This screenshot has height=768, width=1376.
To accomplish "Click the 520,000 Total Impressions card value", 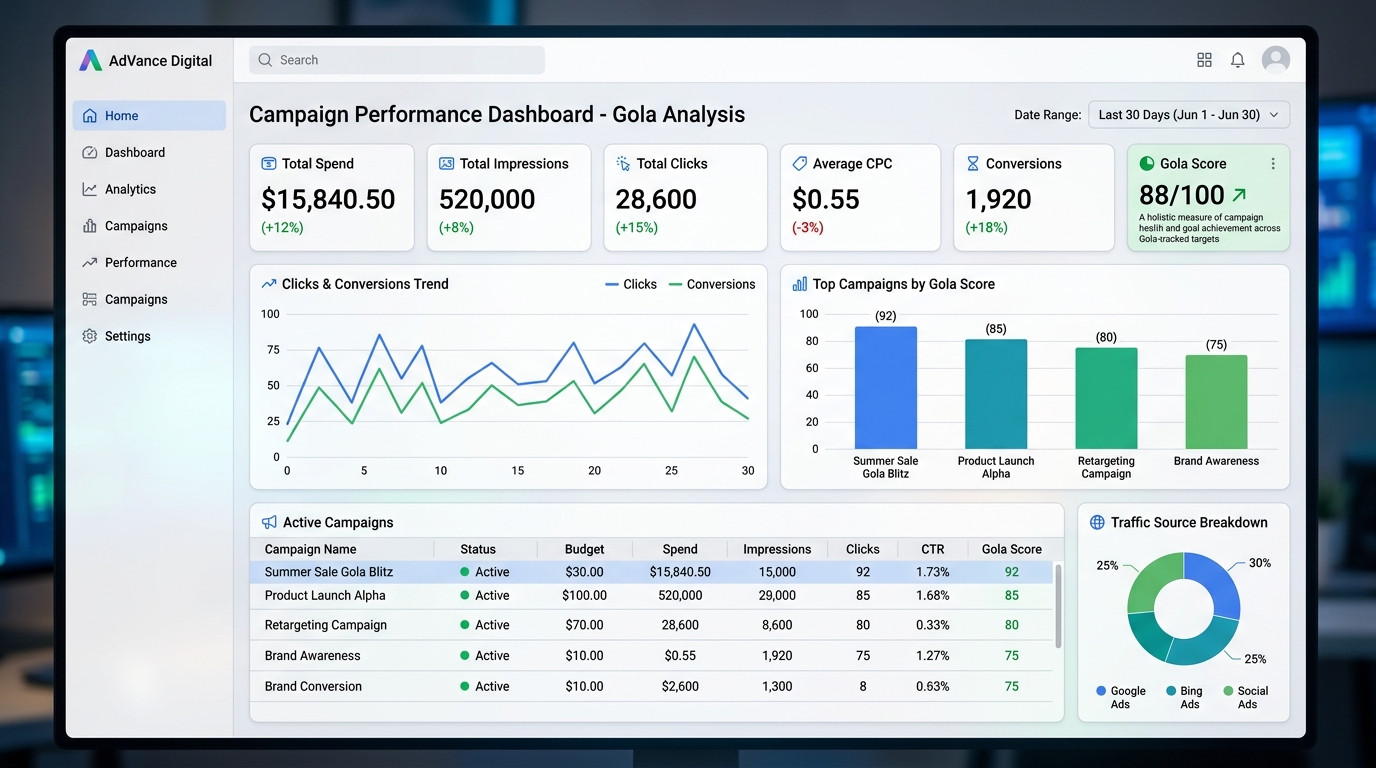I will click(487, 200).
